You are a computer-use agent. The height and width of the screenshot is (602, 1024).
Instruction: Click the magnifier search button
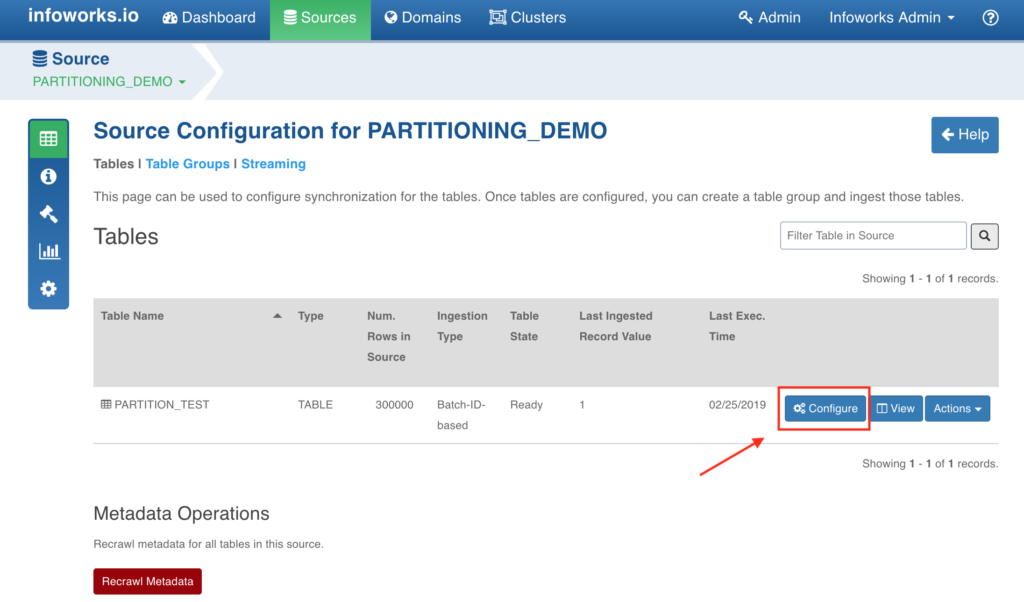point(984,236)
